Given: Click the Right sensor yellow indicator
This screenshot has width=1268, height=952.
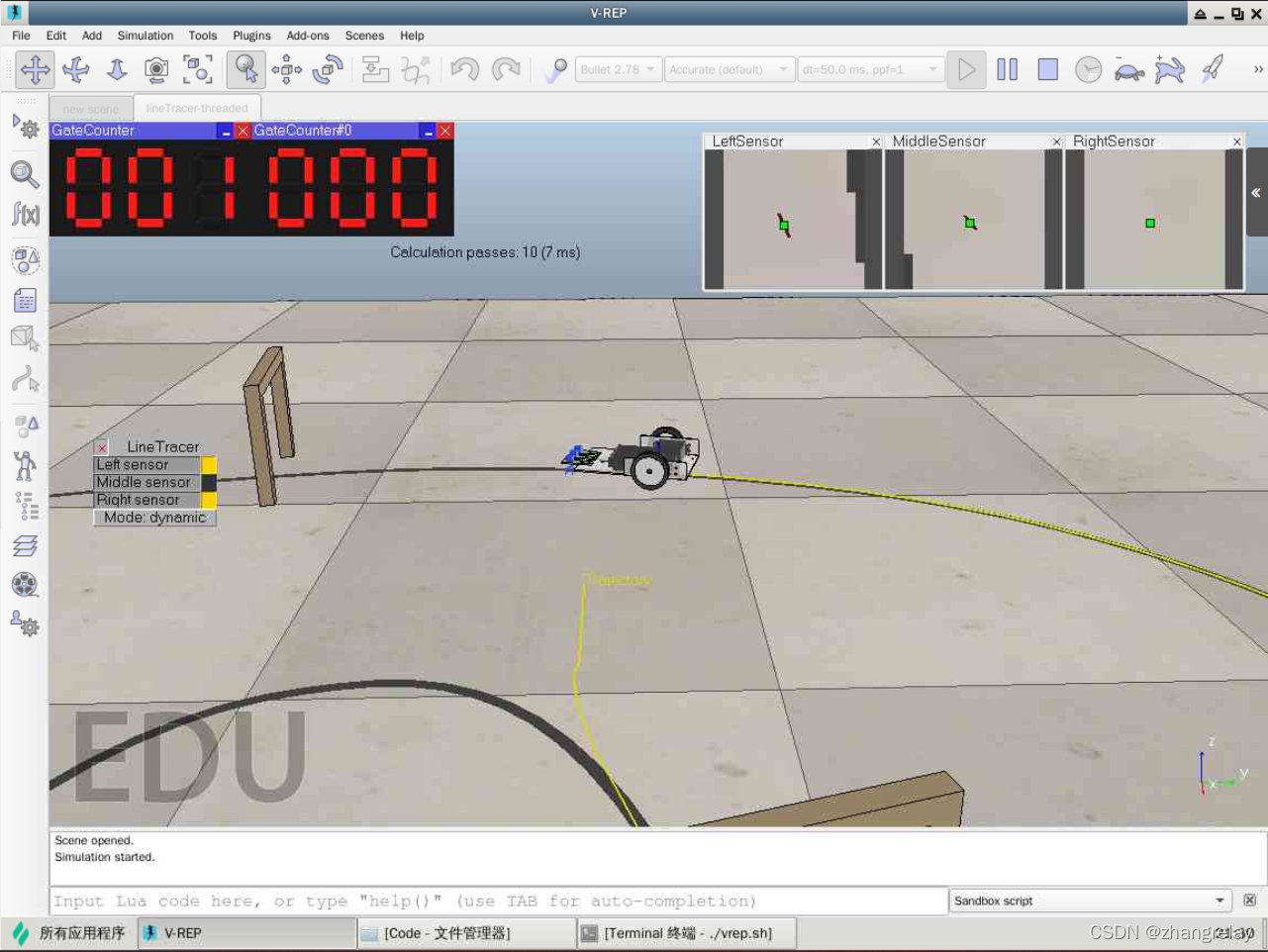Looking at the screenshot, I should 209,500.
